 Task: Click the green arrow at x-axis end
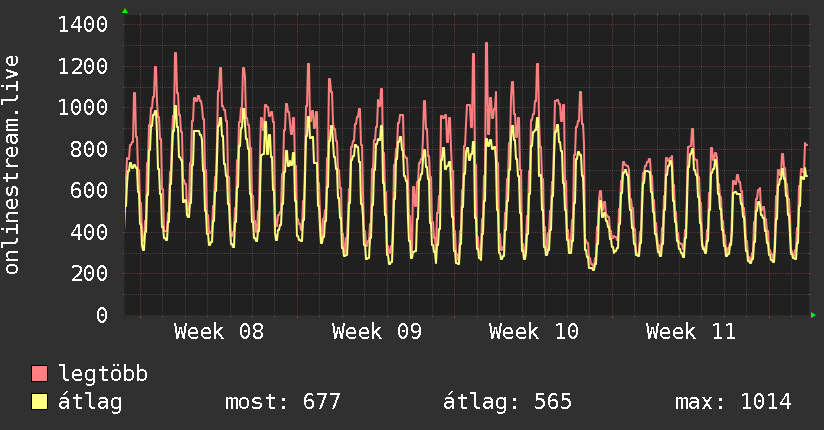point(813,315)
